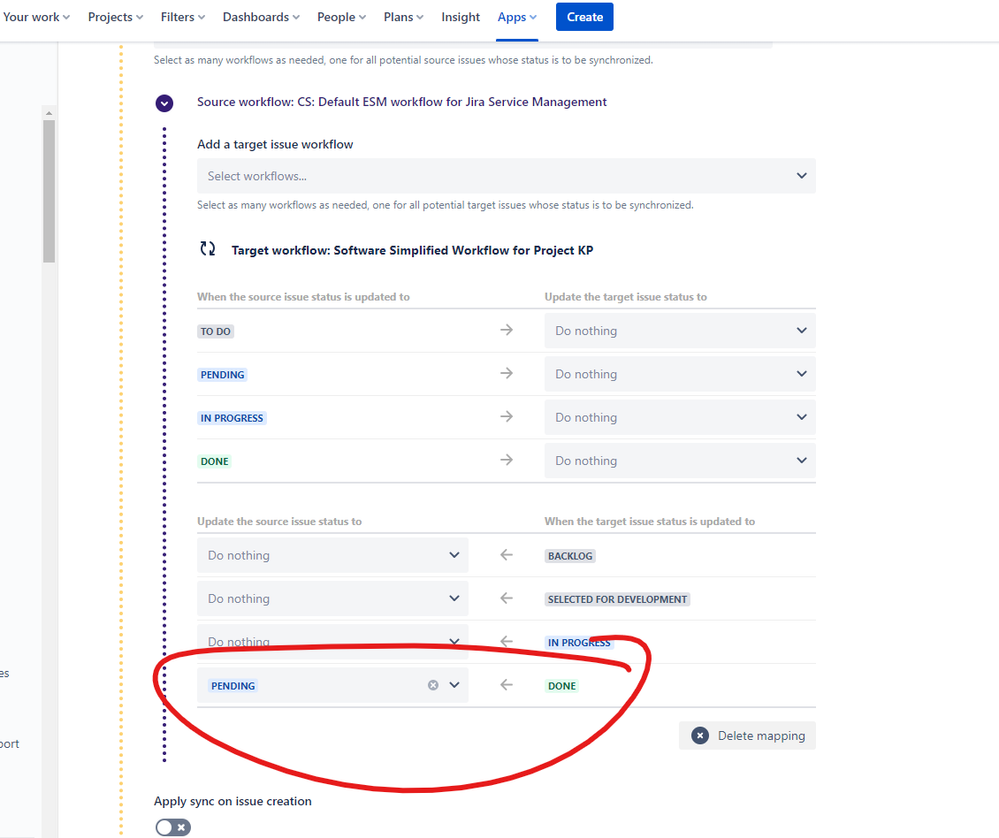Click the left arrow in BACKLOG row

[x=507, y=555]
